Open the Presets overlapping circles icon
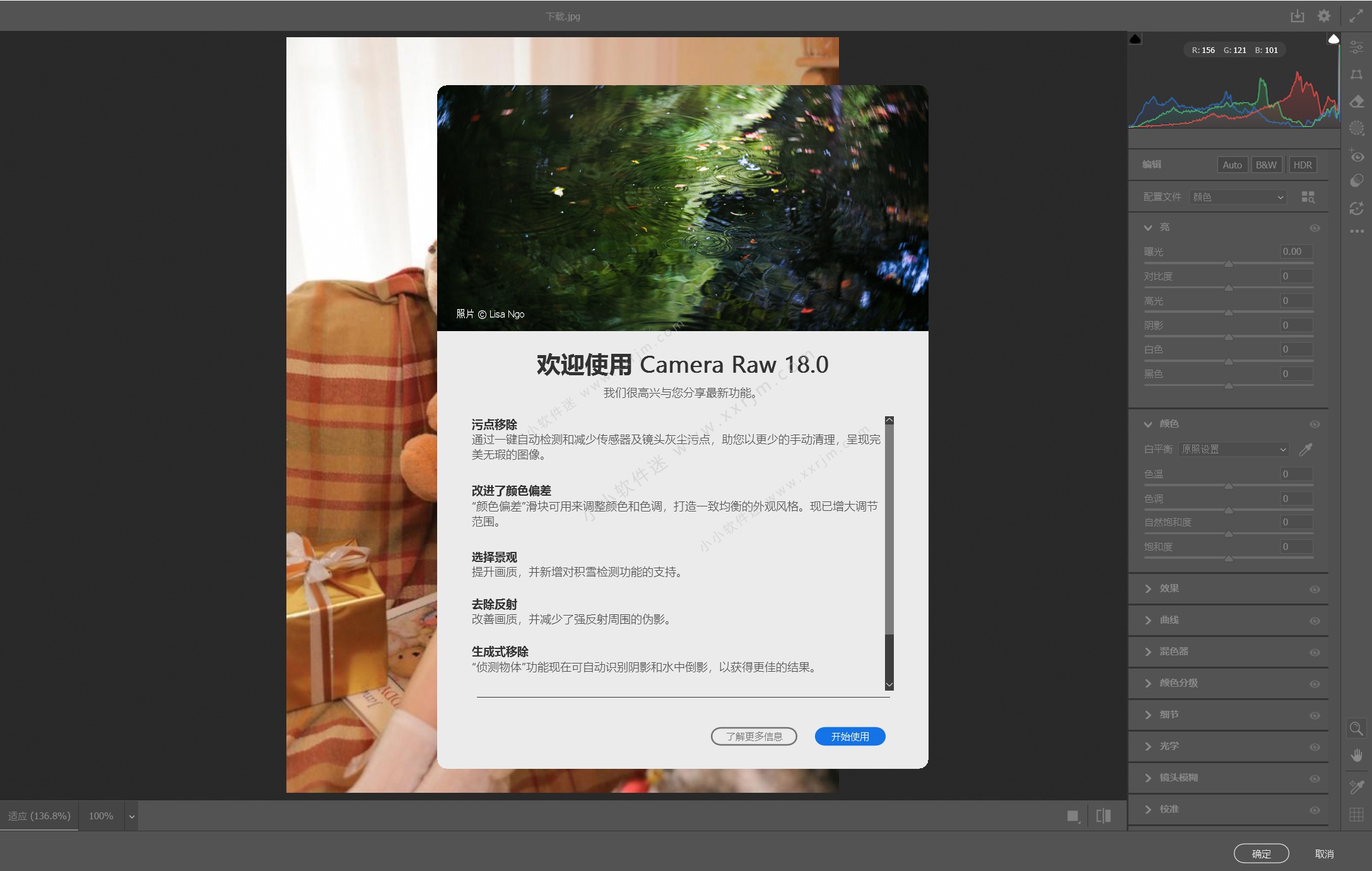 (x=1356, y=182)
